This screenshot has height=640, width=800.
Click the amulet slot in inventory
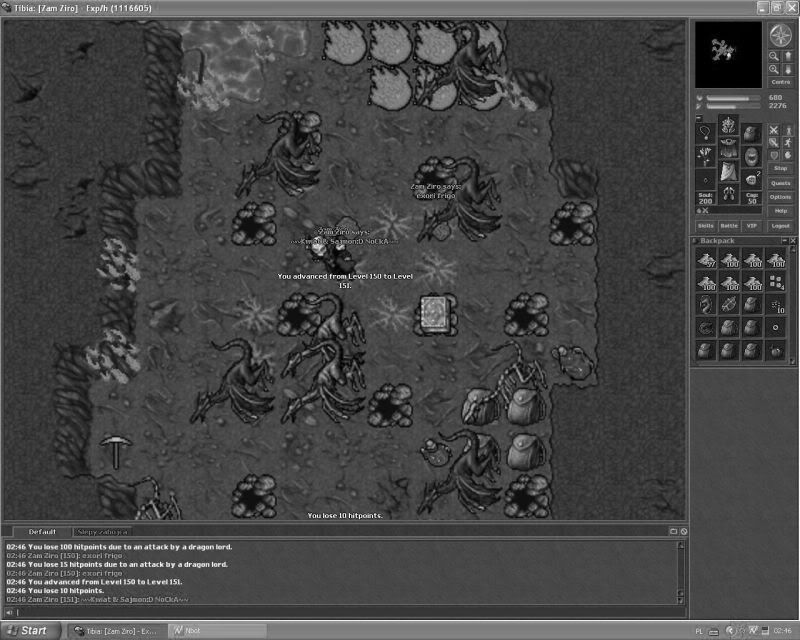click(706, 133)
